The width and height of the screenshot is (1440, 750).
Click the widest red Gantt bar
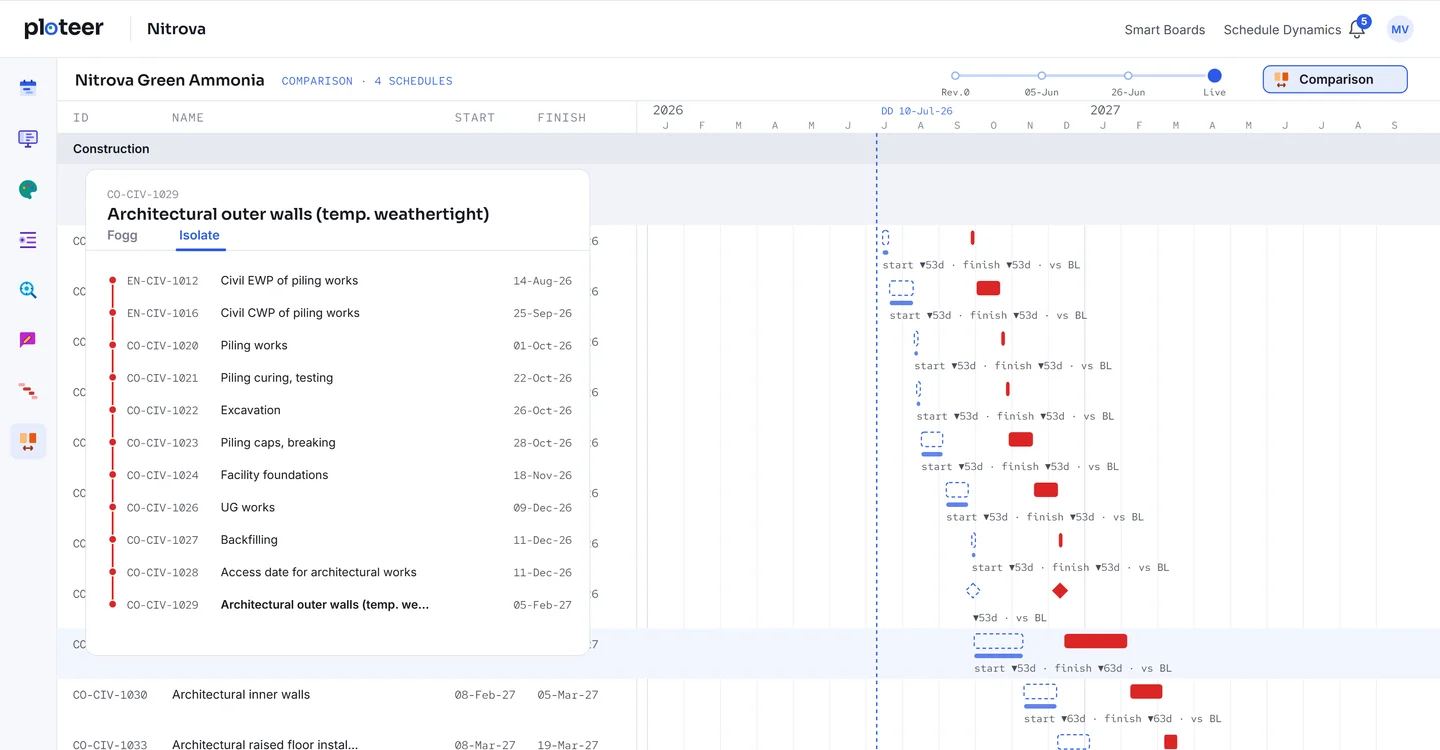click(1096, 641)
